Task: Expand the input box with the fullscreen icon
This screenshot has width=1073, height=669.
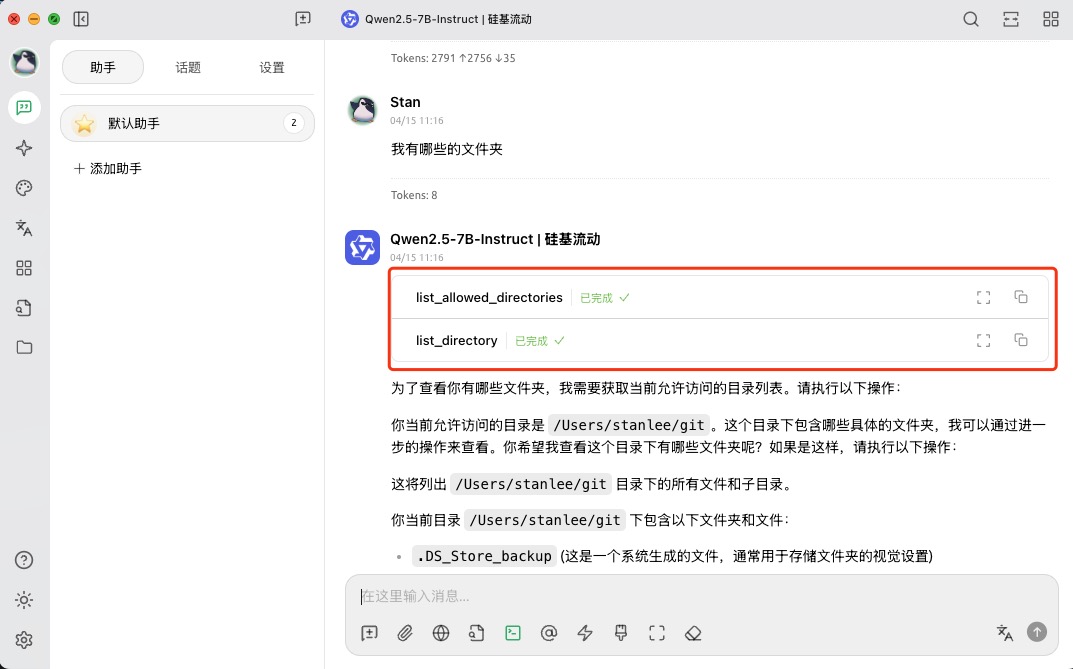Action: click(657, 633)
